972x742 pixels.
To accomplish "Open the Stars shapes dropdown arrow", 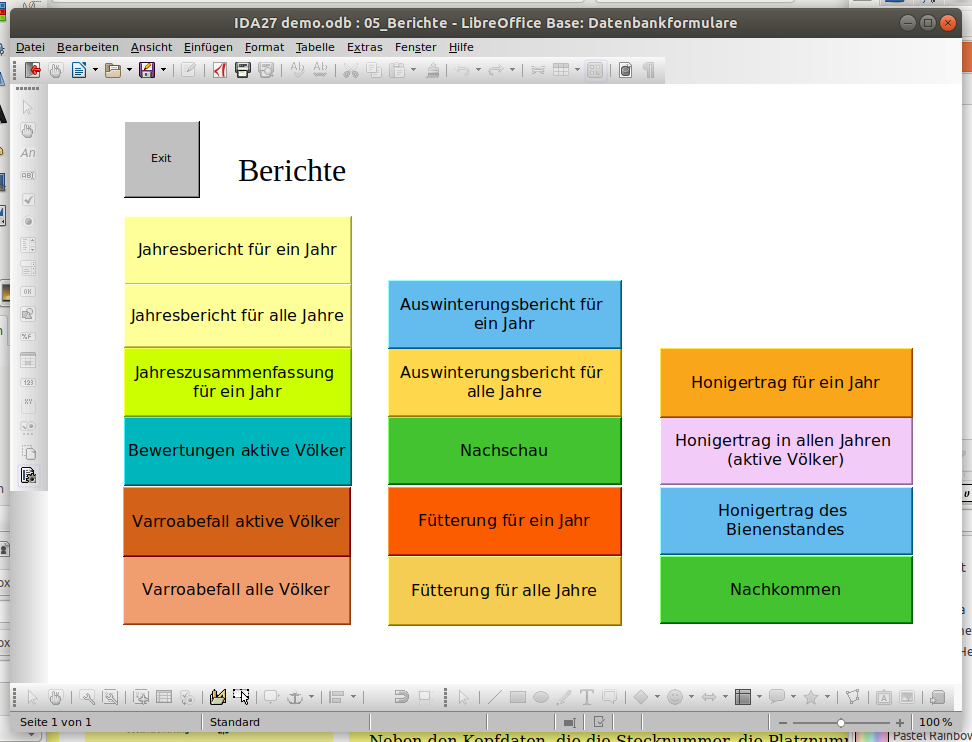I will point(827,697).
